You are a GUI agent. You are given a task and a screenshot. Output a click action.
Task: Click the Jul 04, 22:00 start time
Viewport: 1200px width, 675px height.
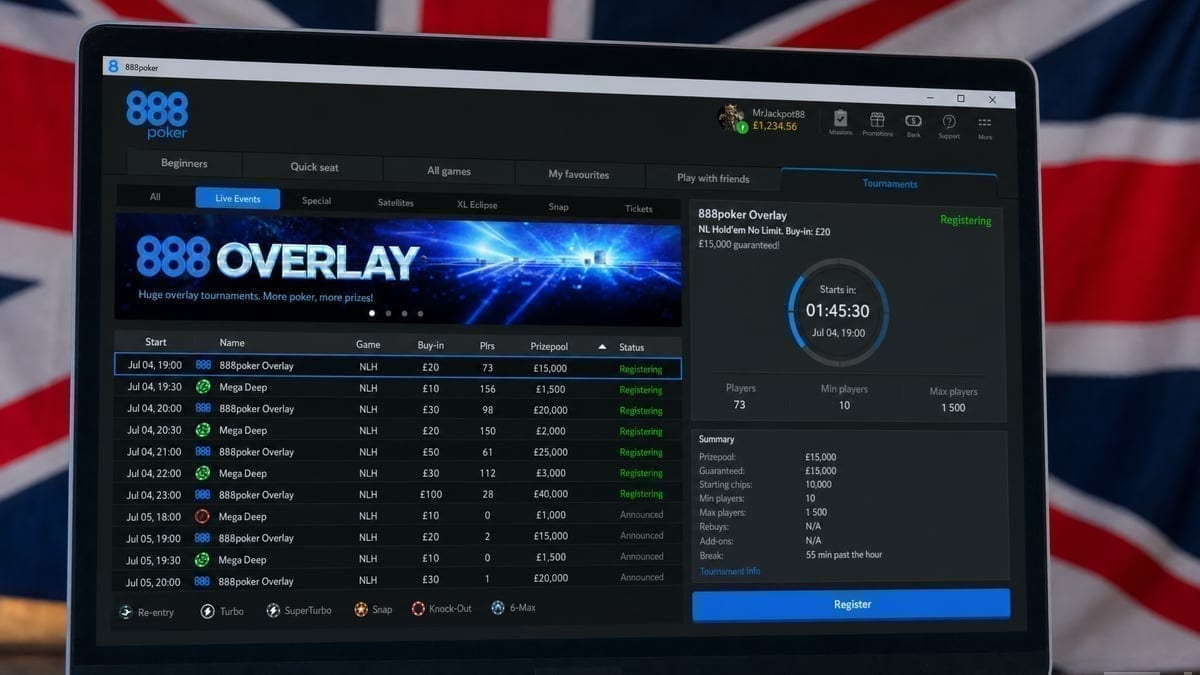[x=154, y=472]
